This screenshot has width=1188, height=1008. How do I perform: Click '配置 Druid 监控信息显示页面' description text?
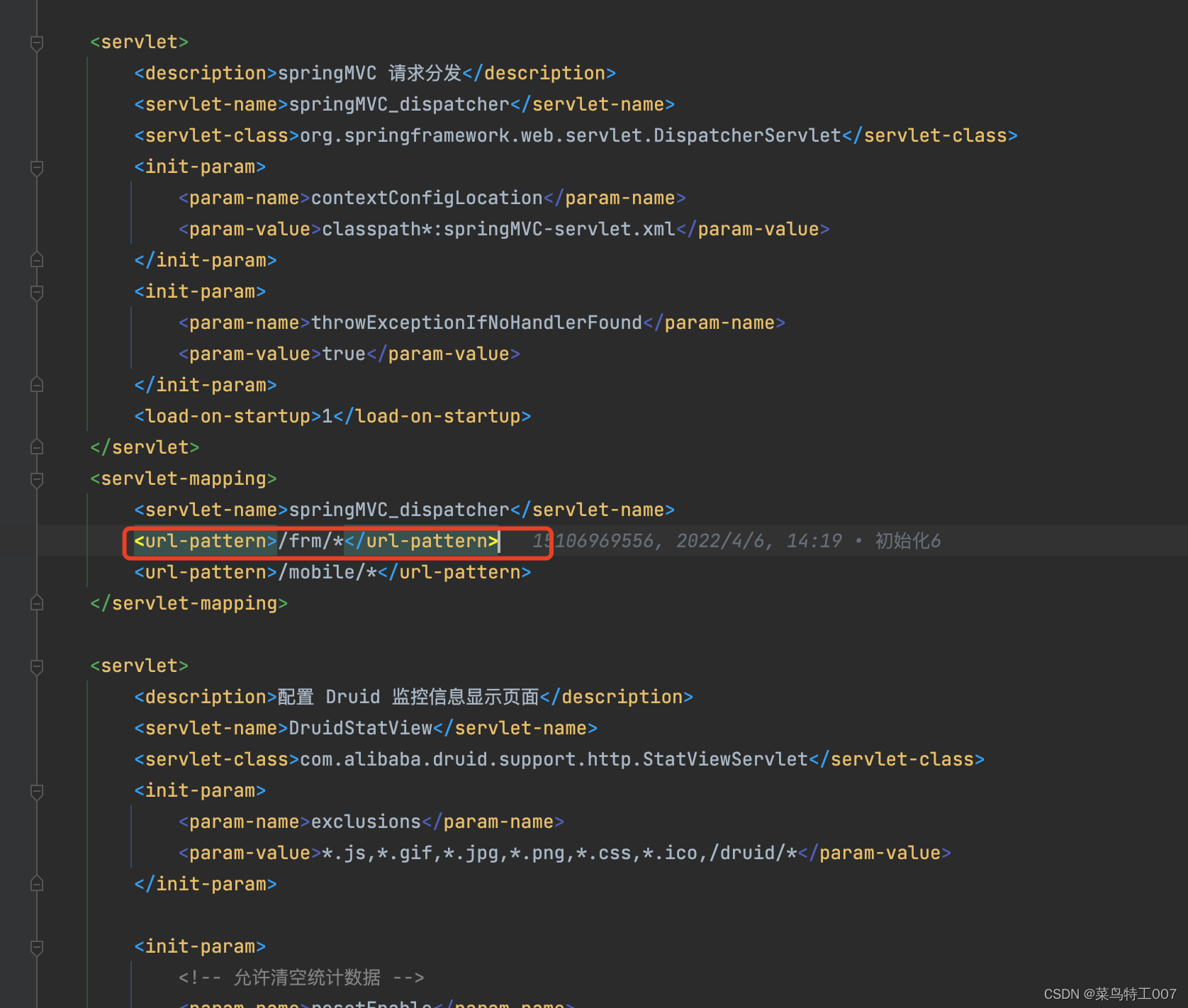(x=408, y=697)
